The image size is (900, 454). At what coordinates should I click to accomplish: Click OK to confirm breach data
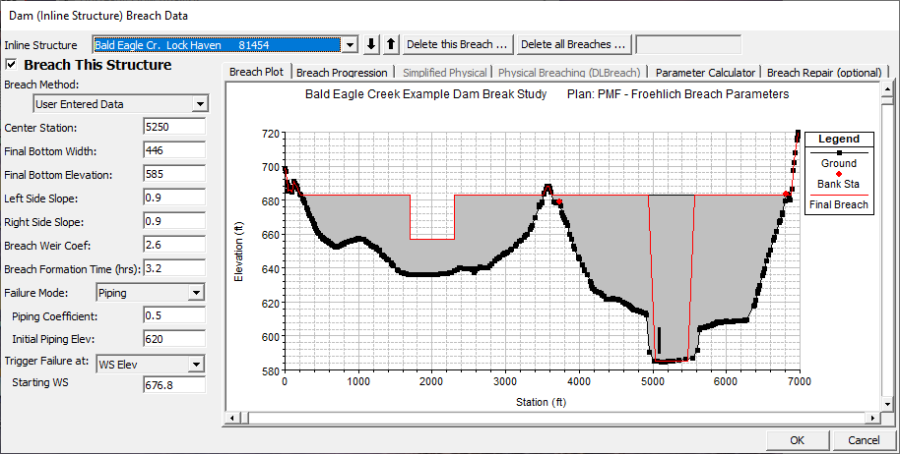click(x=796, y=440)
